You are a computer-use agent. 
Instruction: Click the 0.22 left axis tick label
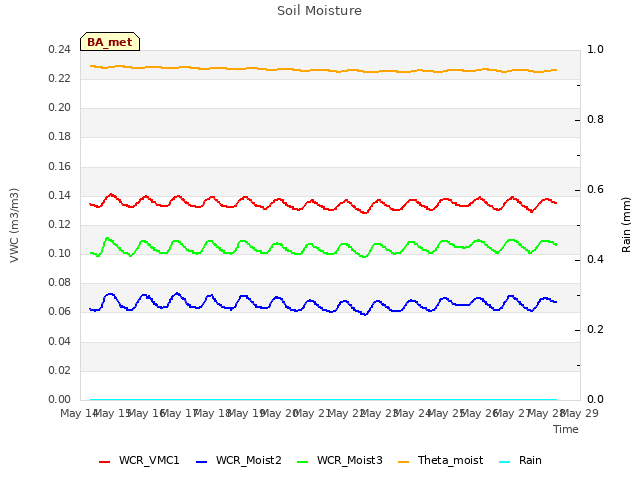tap(59, 78)
